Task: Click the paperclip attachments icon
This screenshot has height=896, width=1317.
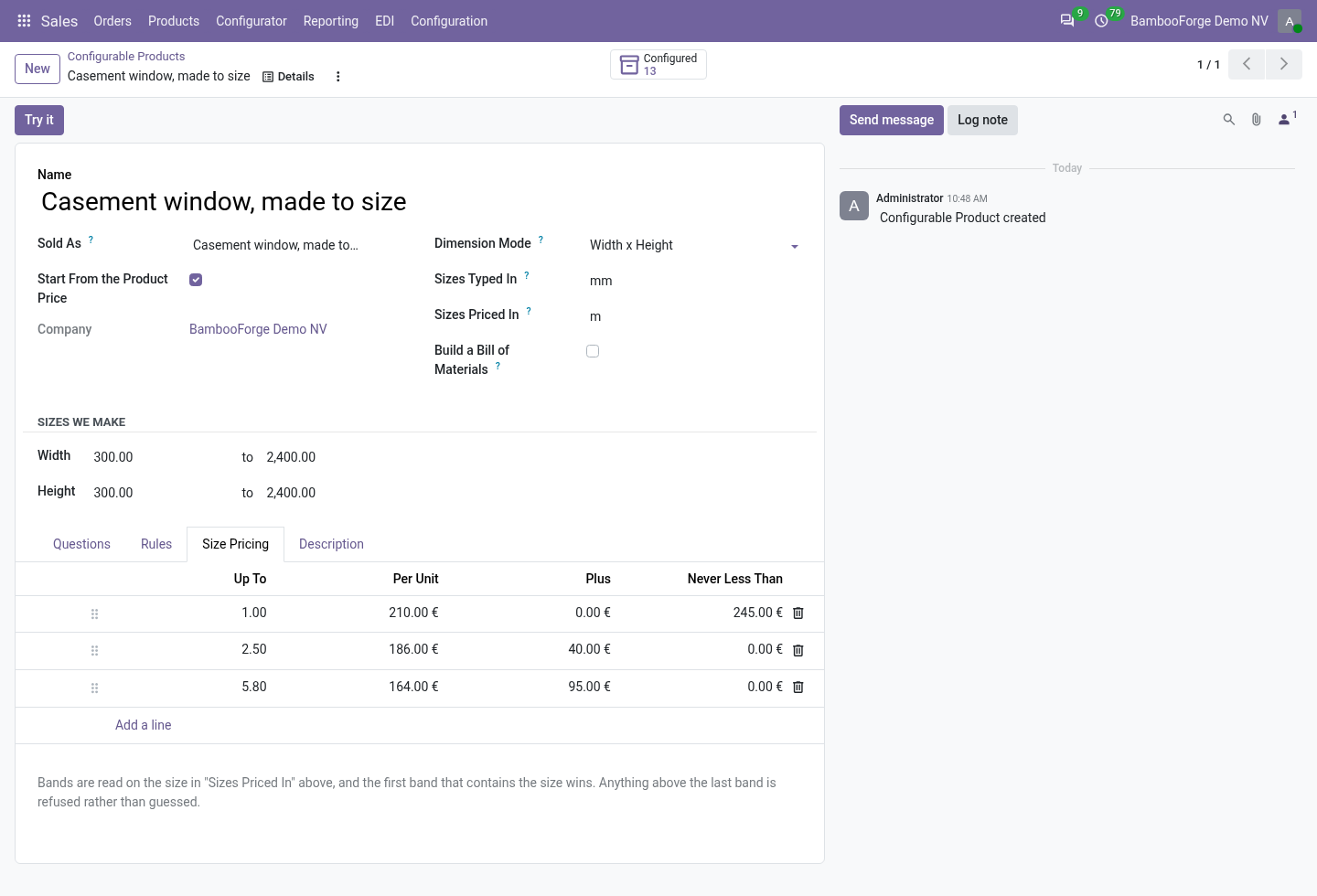Action: click(x=1257, y=120)
